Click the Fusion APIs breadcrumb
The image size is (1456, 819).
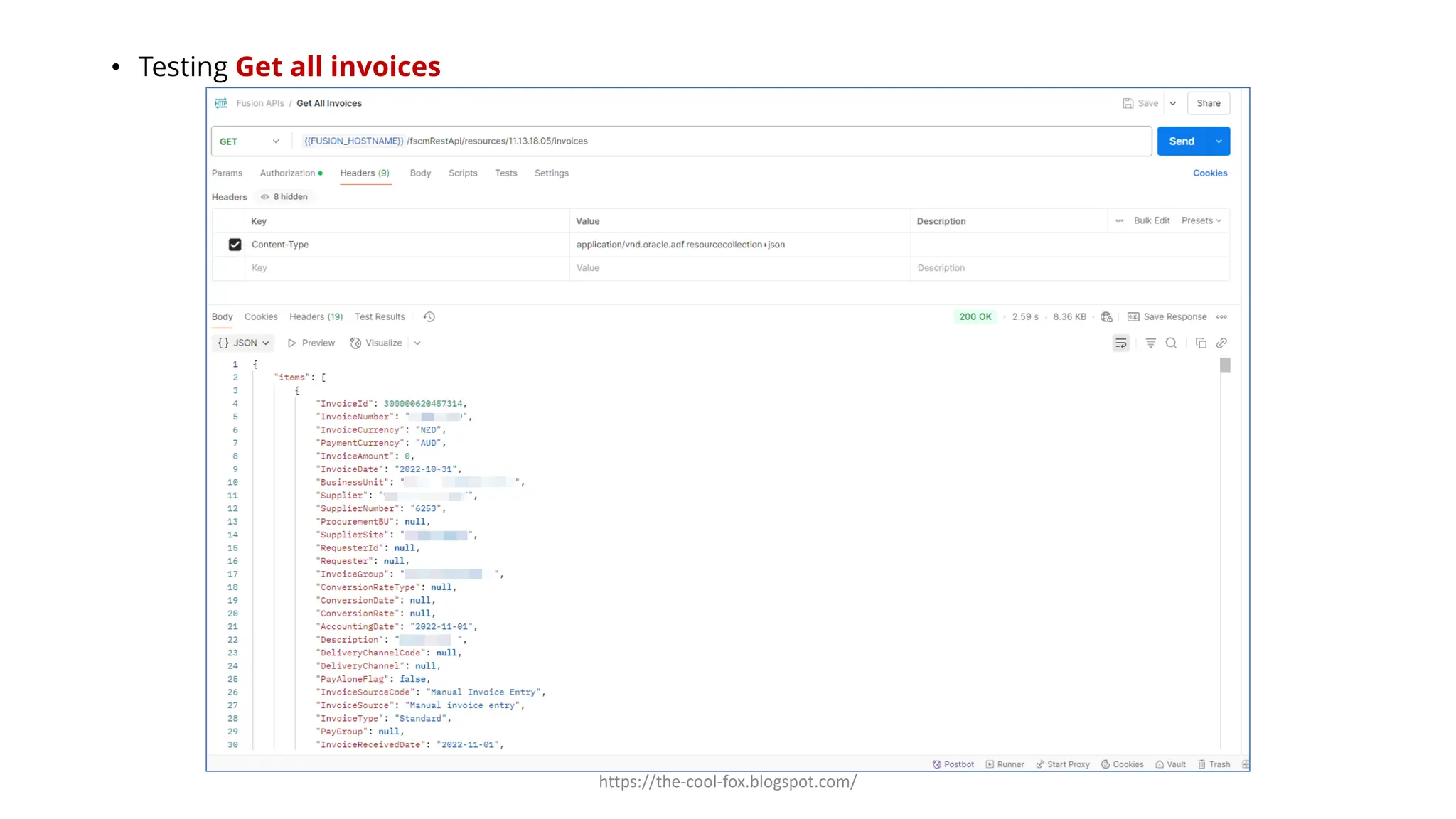point(260,103)
